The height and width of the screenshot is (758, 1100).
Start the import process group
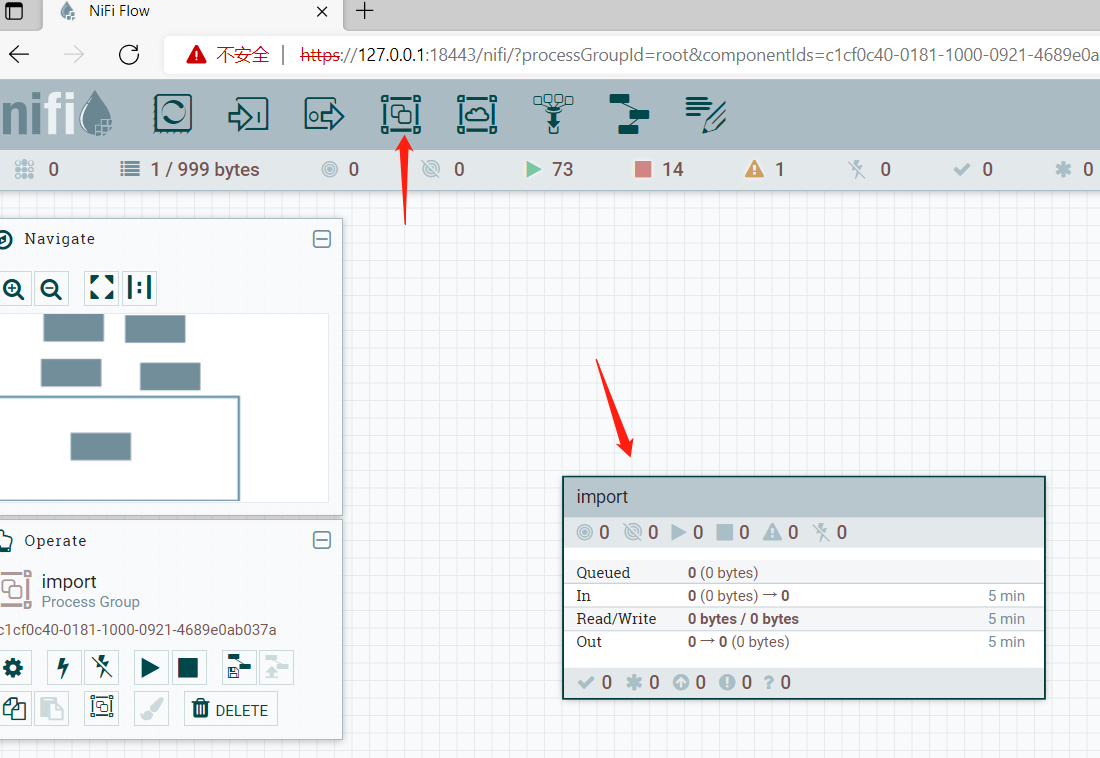pyautogui.click(x=150, y=667)
